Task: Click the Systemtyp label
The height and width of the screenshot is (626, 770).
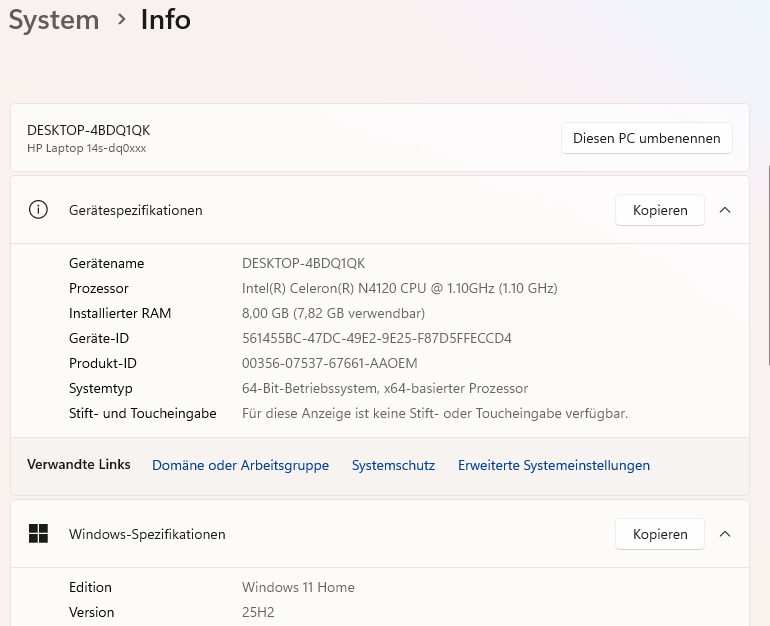Action: coord(101,388)
